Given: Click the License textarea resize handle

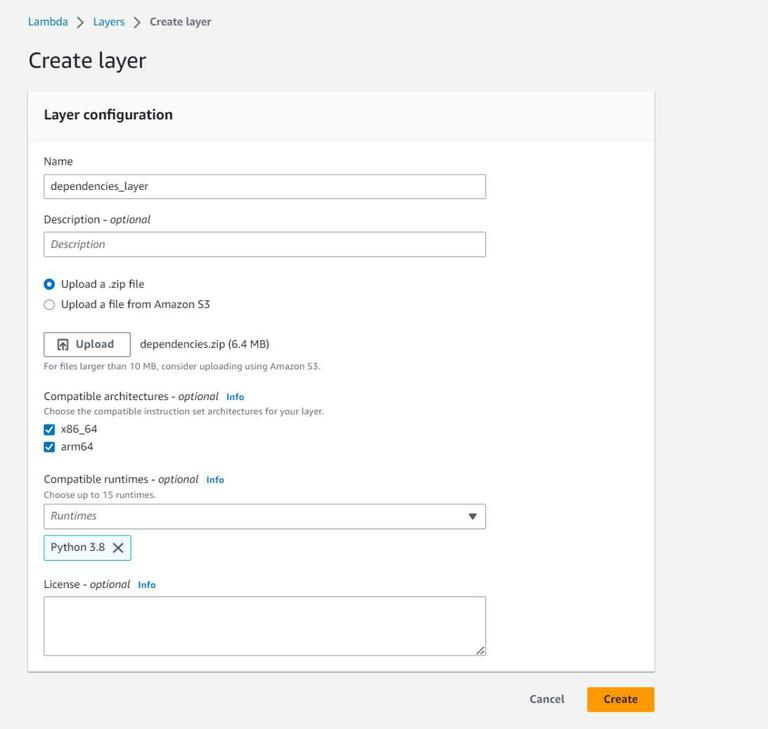Looking at the screenshot, I should [x=480, y=650].
